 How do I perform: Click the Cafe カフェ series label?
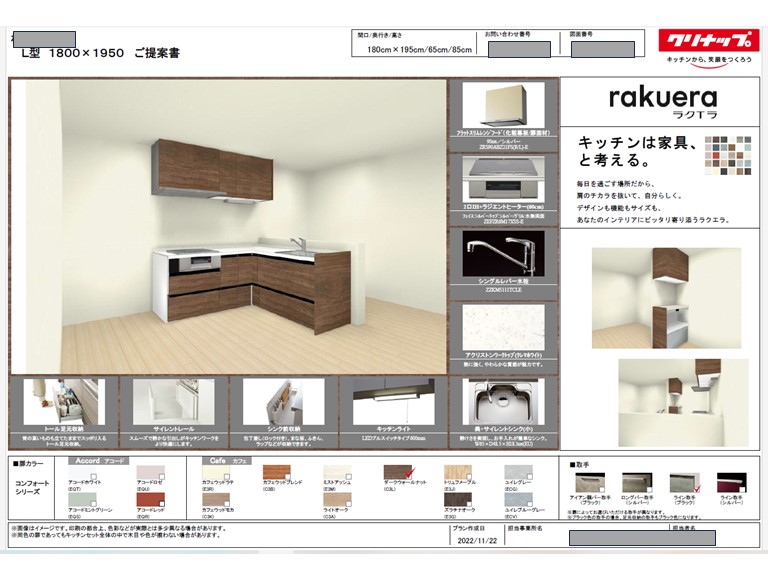227,461
